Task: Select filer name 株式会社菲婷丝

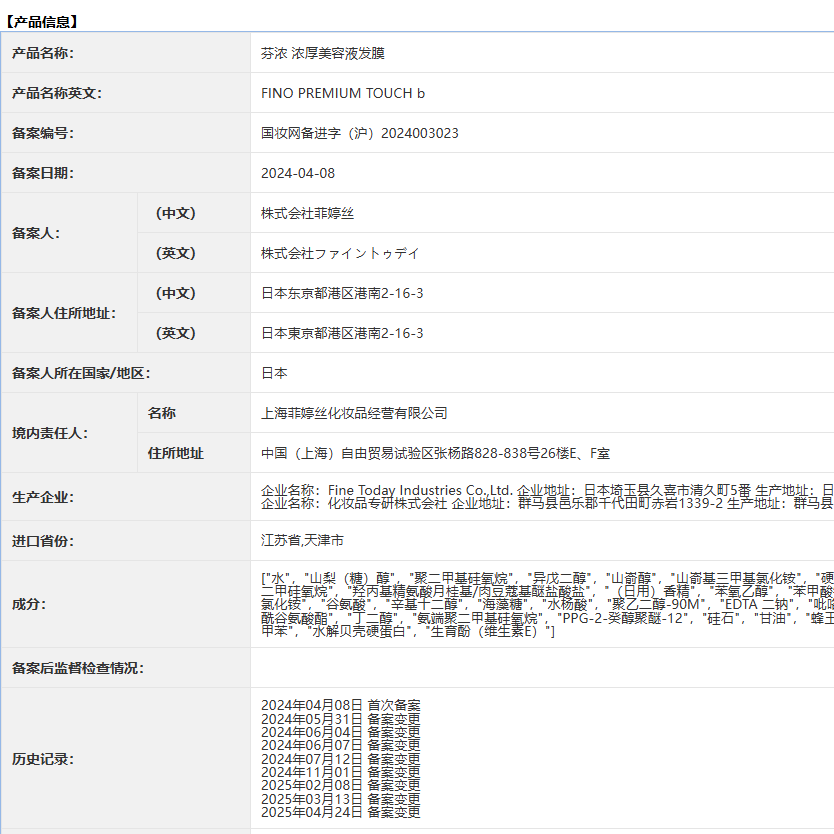Action: pos(307,213)
